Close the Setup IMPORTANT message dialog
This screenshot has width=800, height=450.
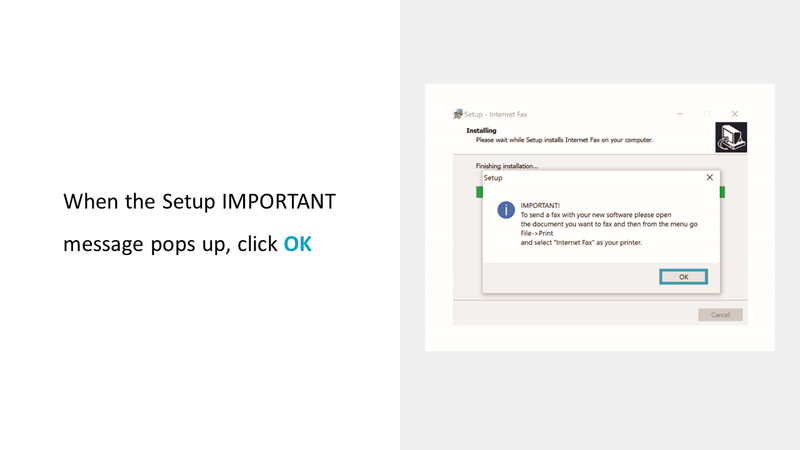point(709,177)
